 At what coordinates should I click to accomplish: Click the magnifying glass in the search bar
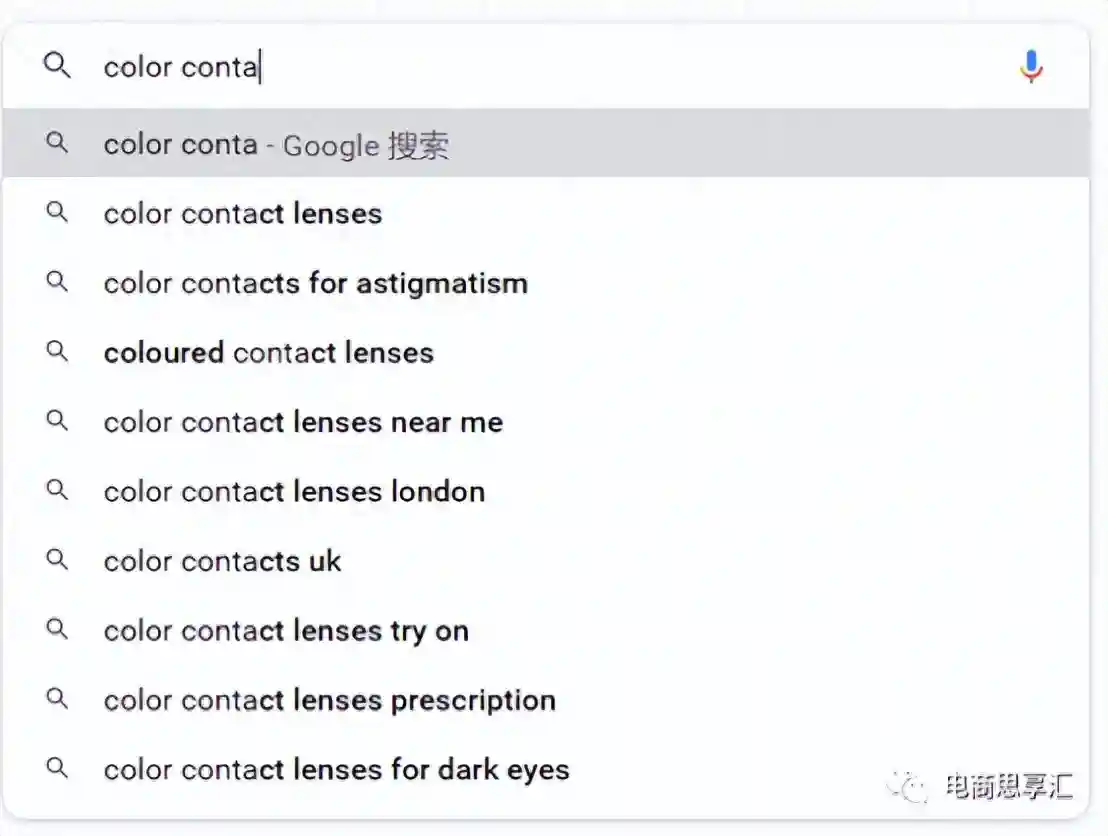(x=57, y=66)
